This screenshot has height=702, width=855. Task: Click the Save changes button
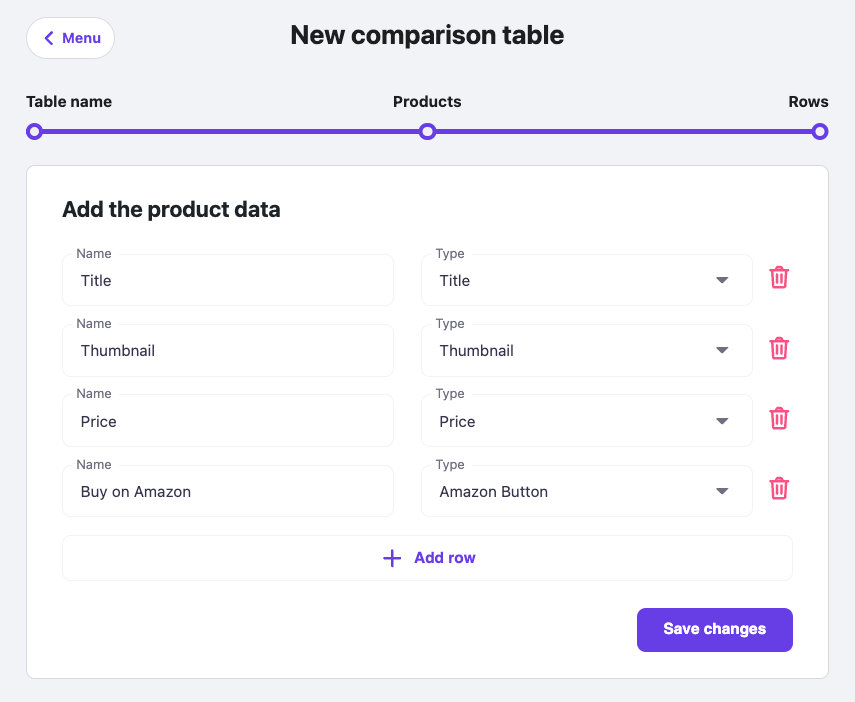[714, 629]
